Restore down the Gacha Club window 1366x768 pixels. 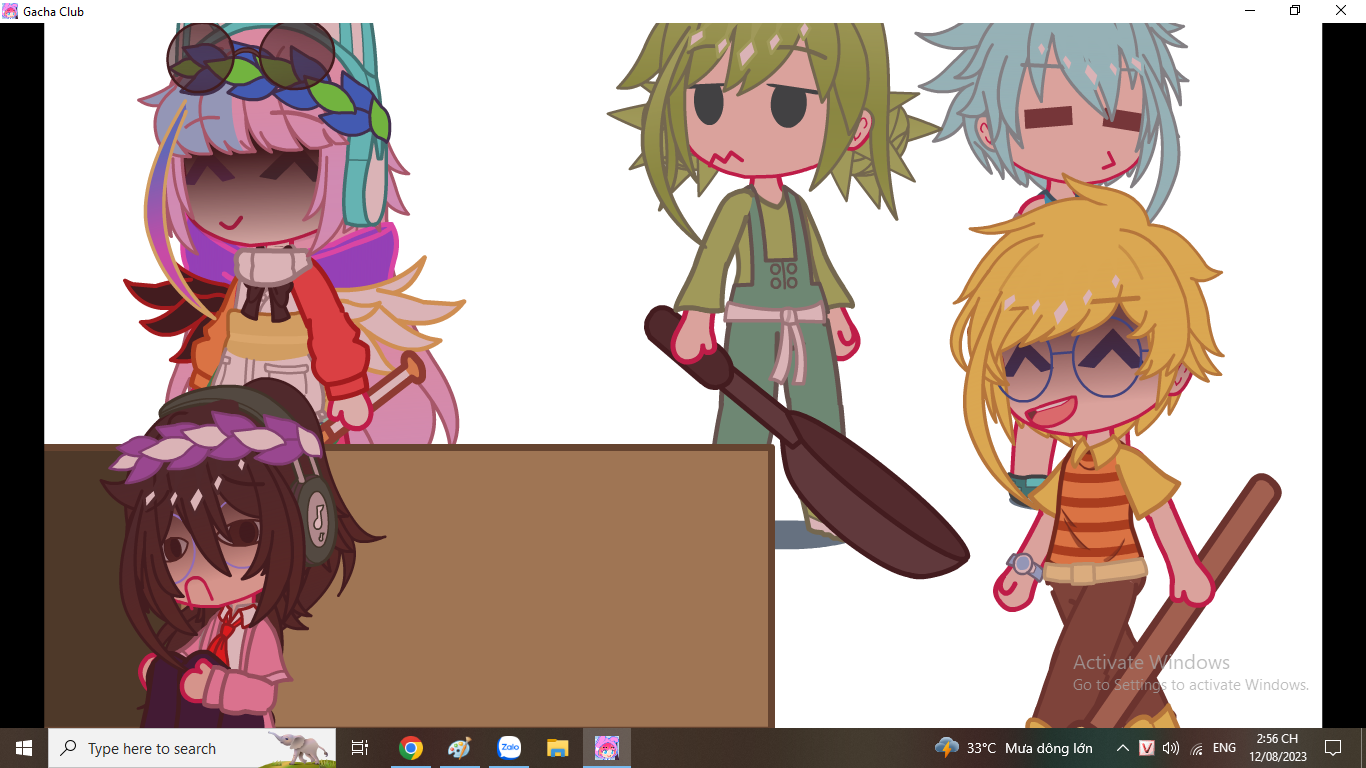tap(1295, 11)
